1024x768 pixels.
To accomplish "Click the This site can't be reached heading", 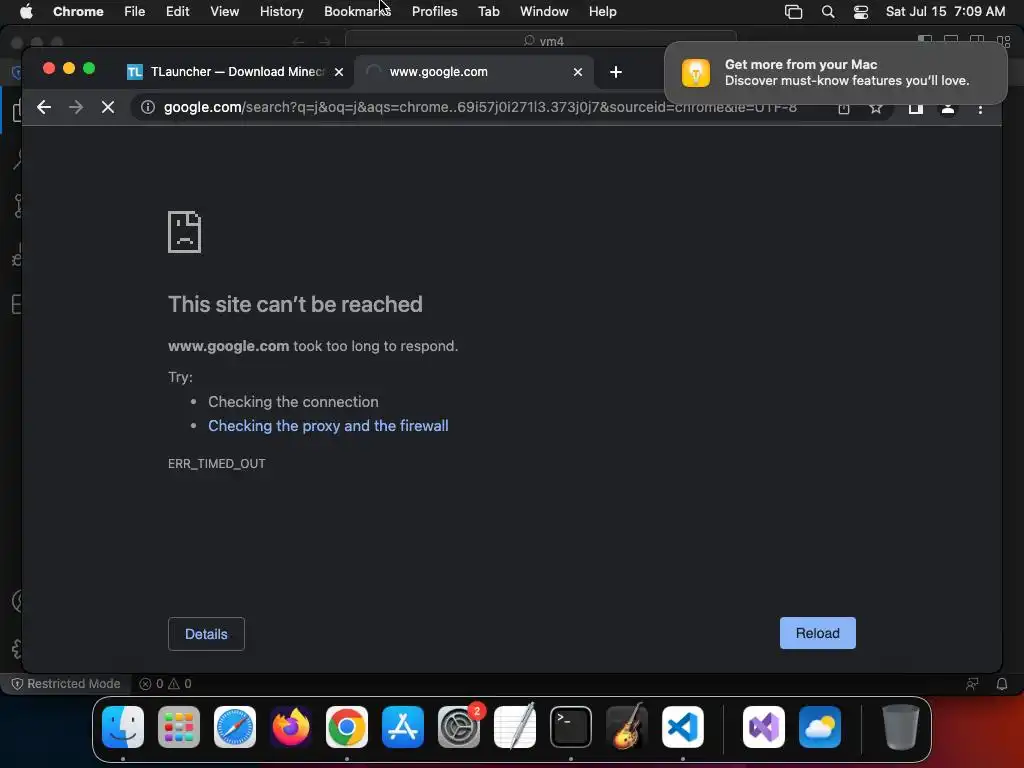I will (295, 304).
